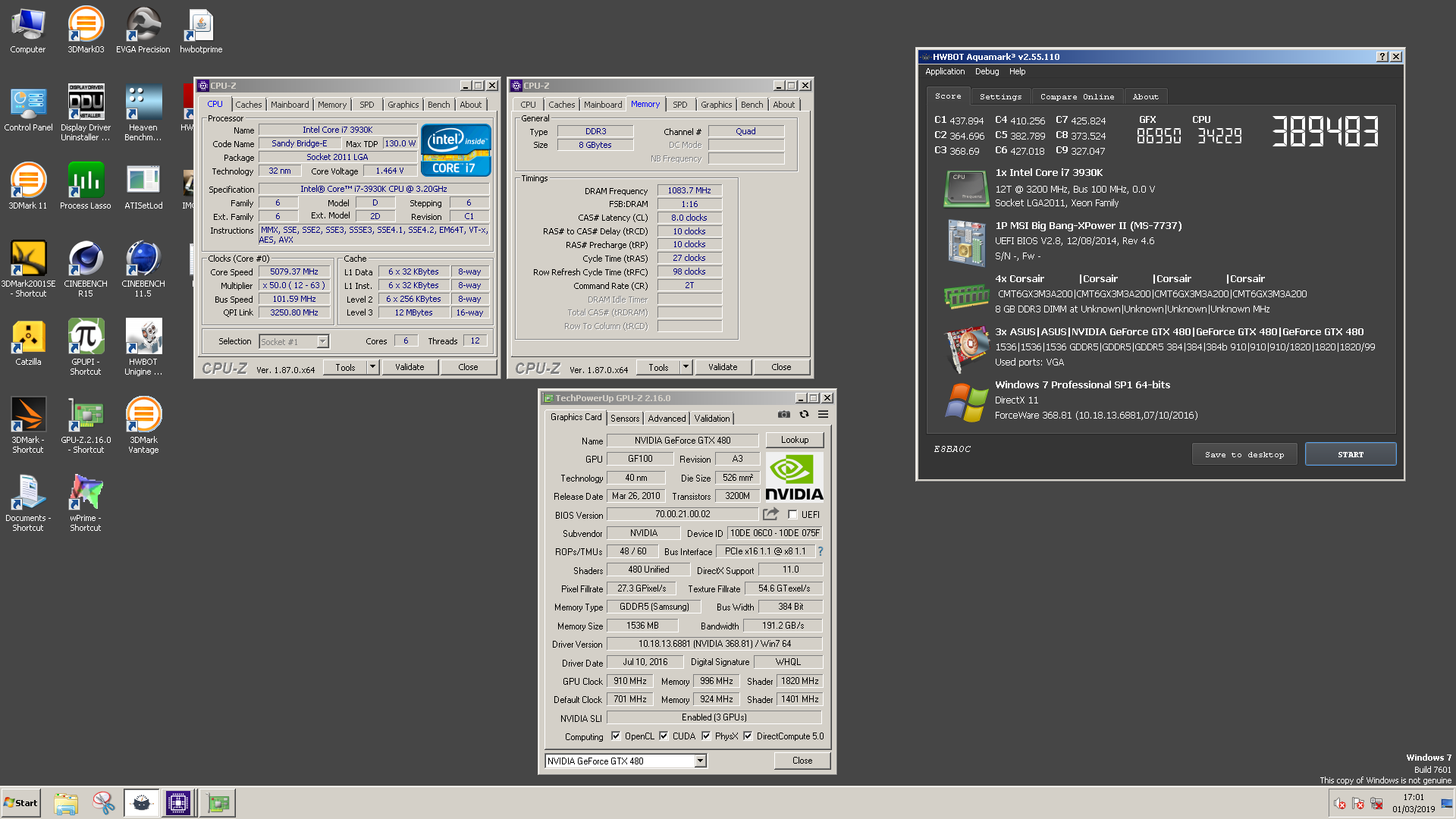
Task: Click the GPU-Z refresh icon
Action: pos(804,414)
